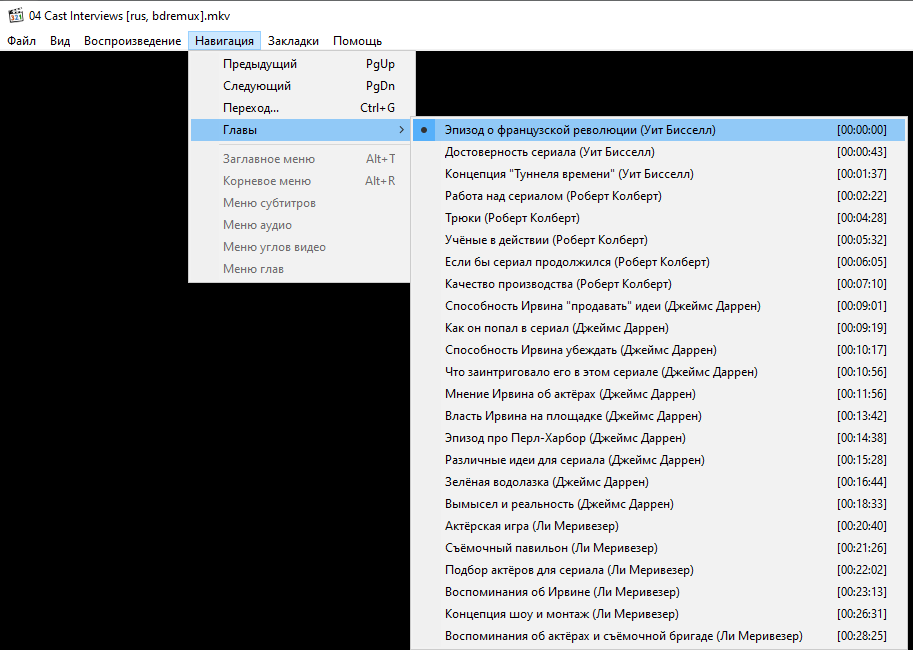Jump to chapter Власть Ирвина на площадке
Viewport: 913px width, 650px height.
click(659, 416)
